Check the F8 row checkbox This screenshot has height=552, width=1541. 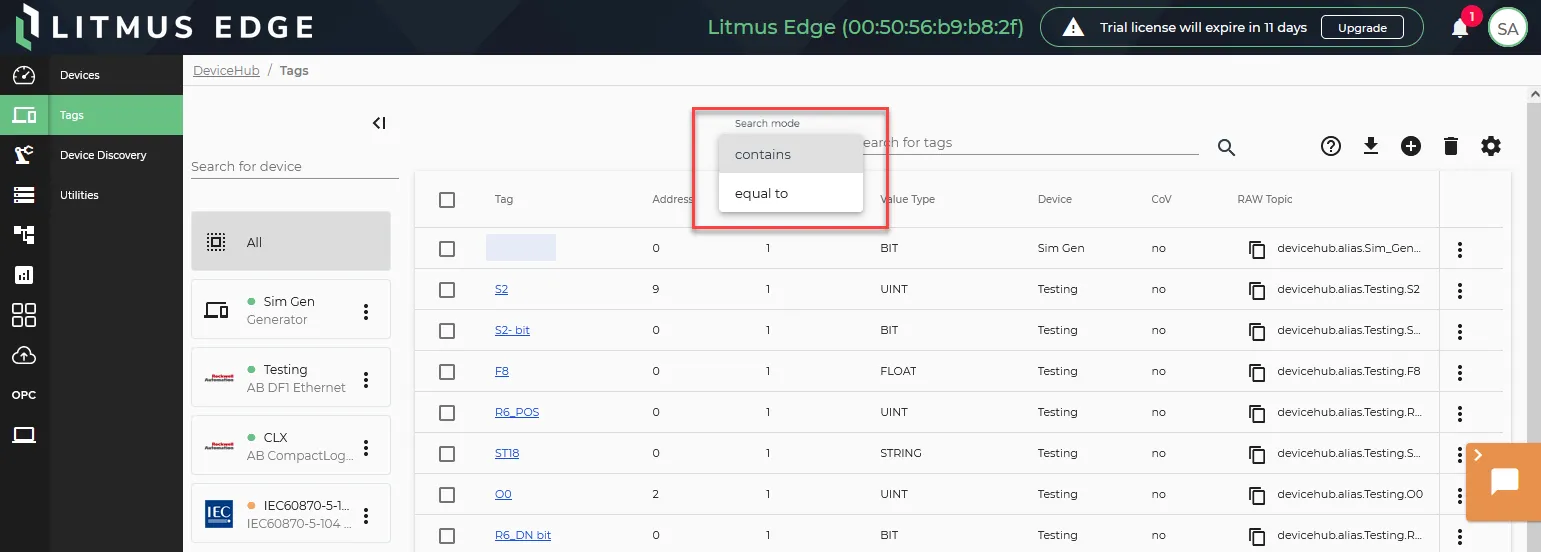coord(447,372)
